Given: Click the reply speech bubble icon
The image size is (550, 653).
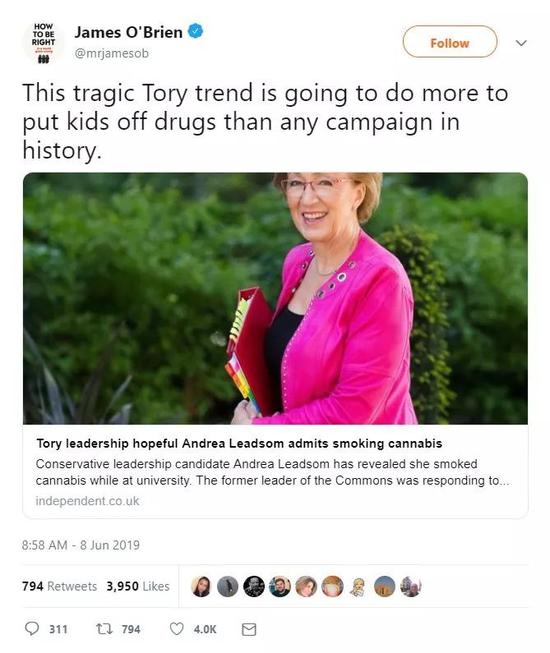Looking at the screenshot, I should pos(32,628).
